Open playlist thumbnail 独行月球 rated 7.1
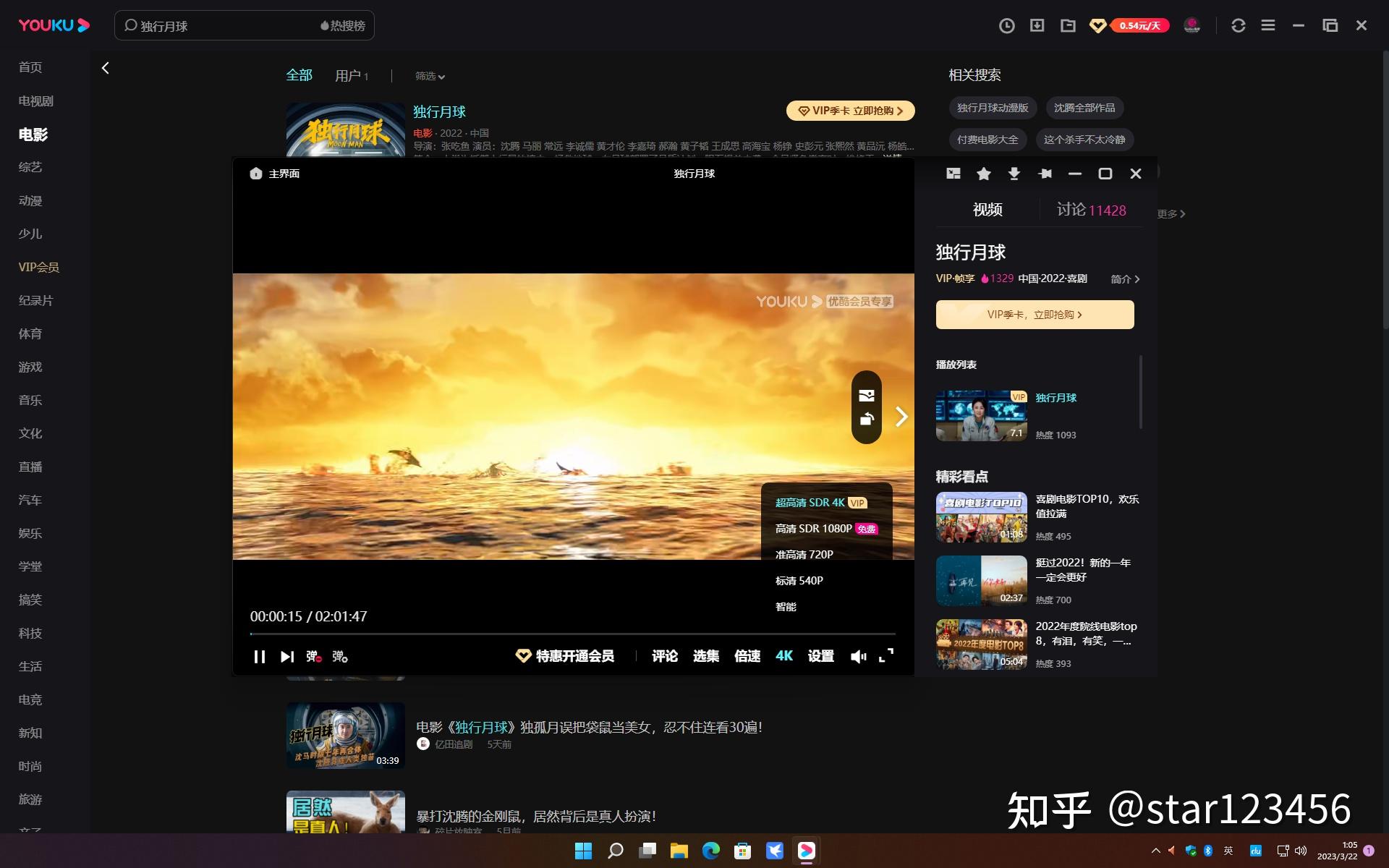The height and width of the screenshot is (868, 1389). coord(981,416)
